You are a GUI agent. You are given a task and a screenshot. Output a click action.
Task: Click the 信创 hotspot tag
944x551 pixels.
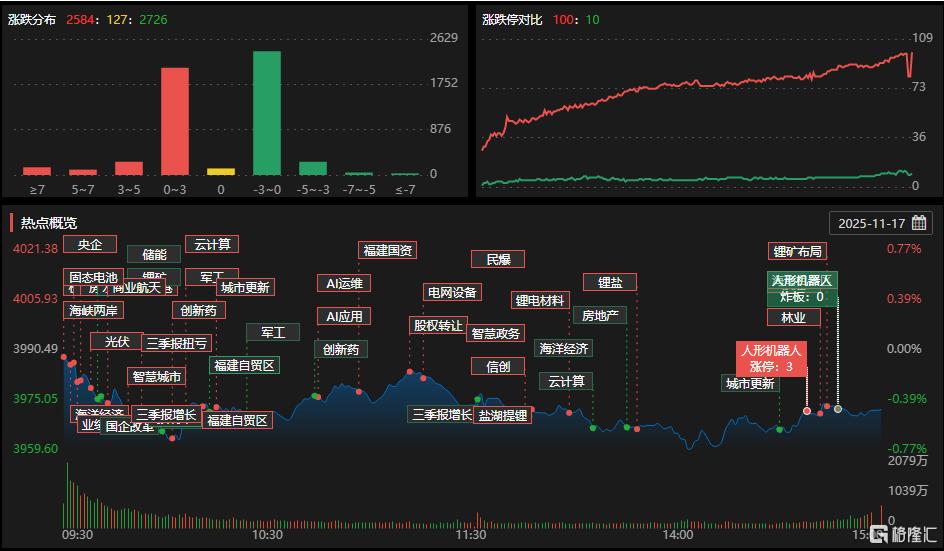click(x=498, y=366)
